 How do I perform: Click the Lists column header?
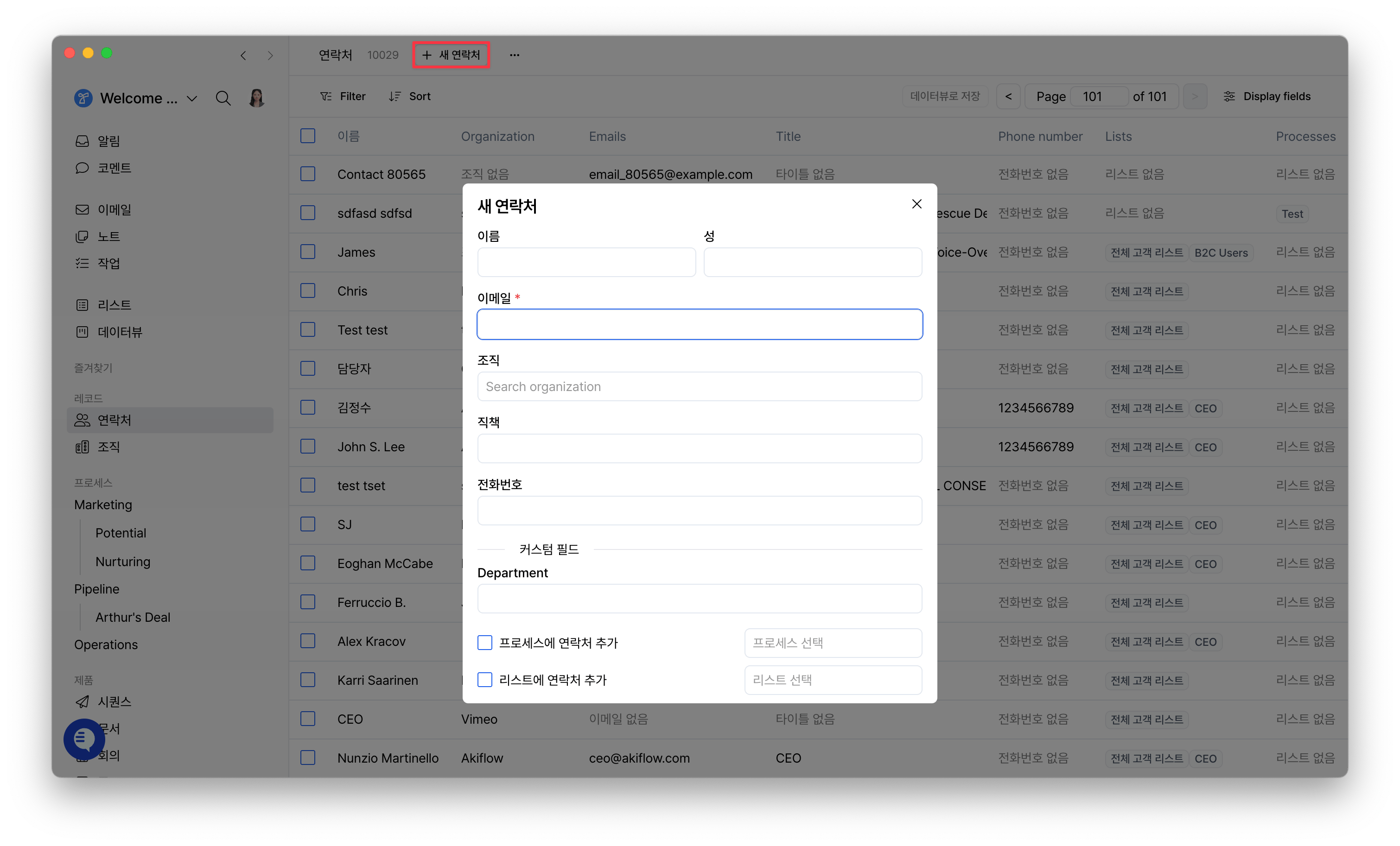[1118, 136]
